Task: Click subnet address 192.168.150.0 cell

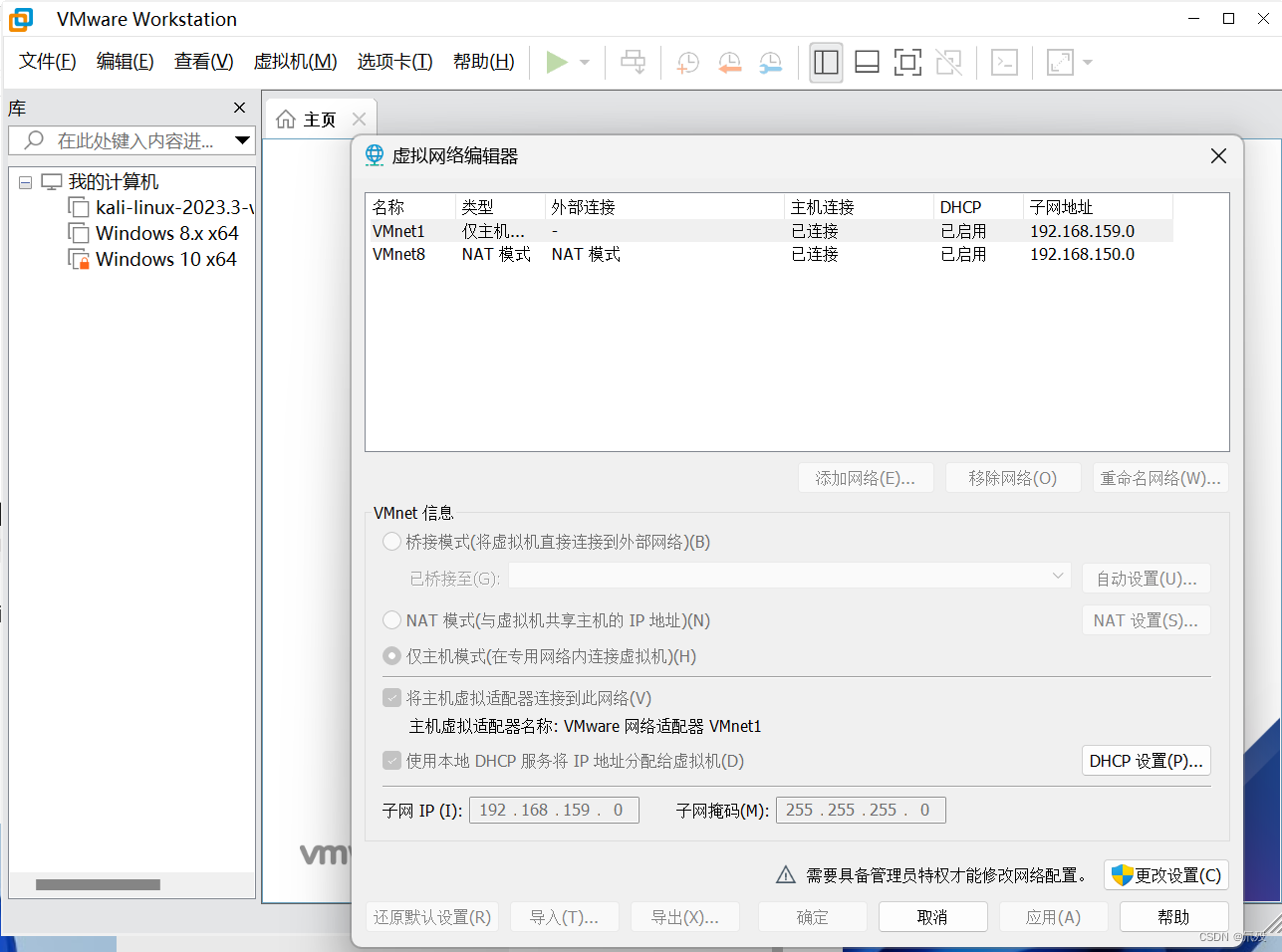Action: [x=1082, y=254]
